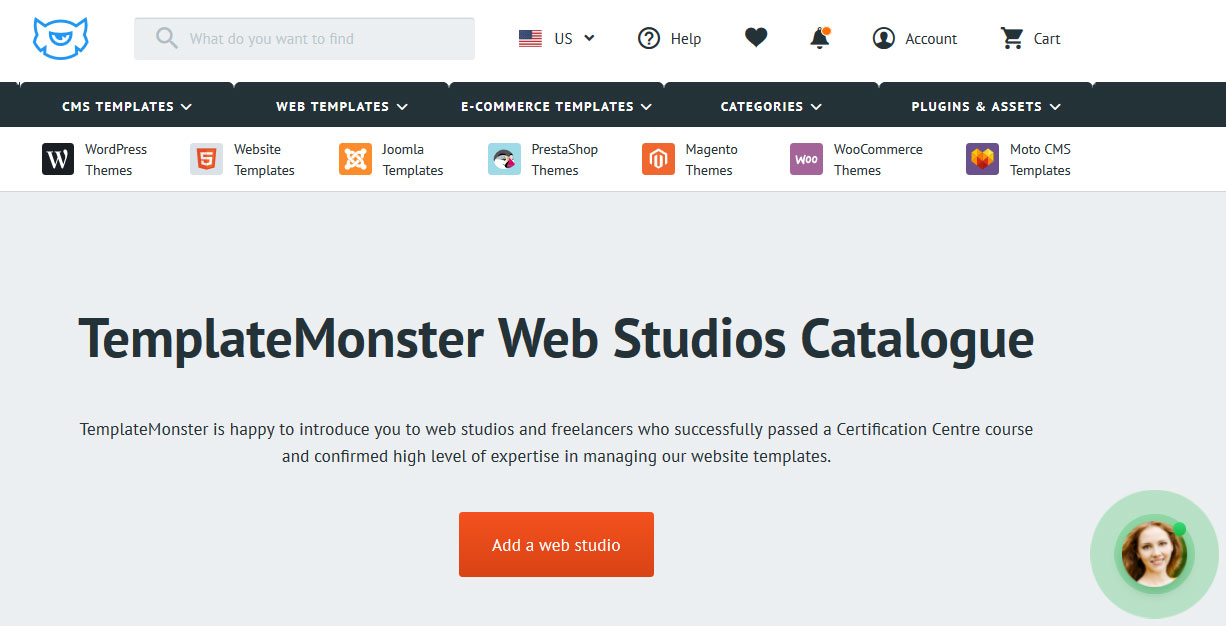Open Moto CMS Templates link
The width and height of the screenshot is (1226, 626).
click(1040, 160)
